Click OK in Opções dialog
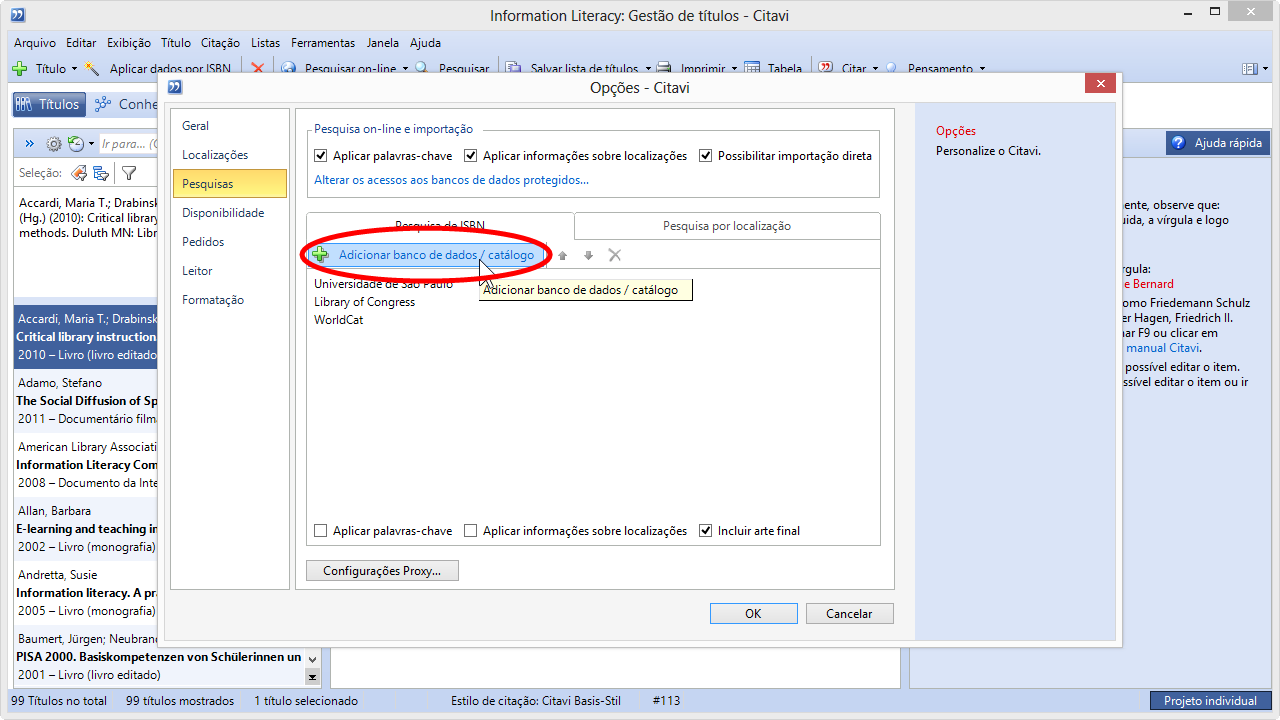 [x=753, y=614]
